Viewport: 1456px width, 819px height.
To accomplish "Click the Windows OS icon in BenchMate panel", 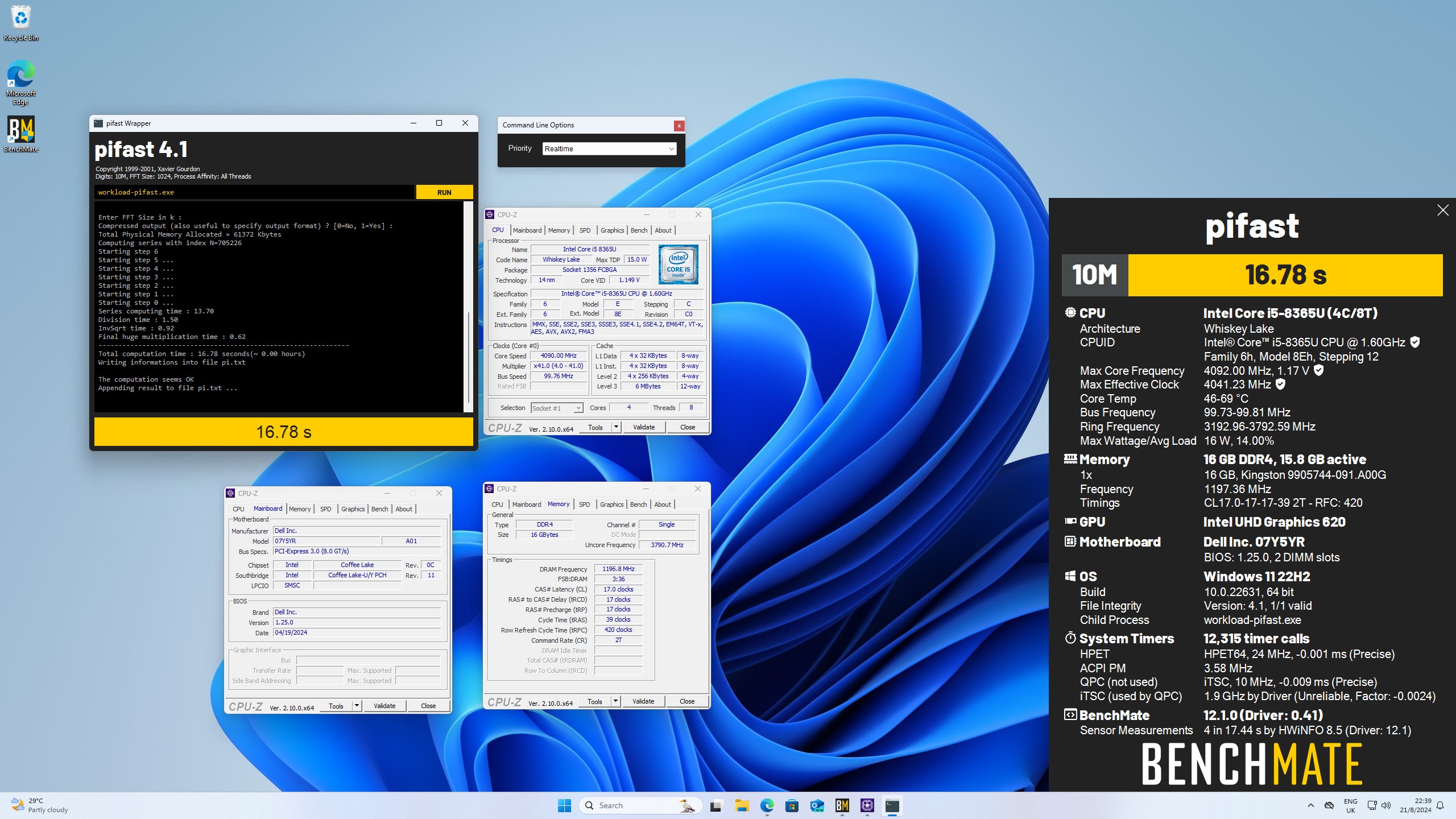I will 1070,576.
